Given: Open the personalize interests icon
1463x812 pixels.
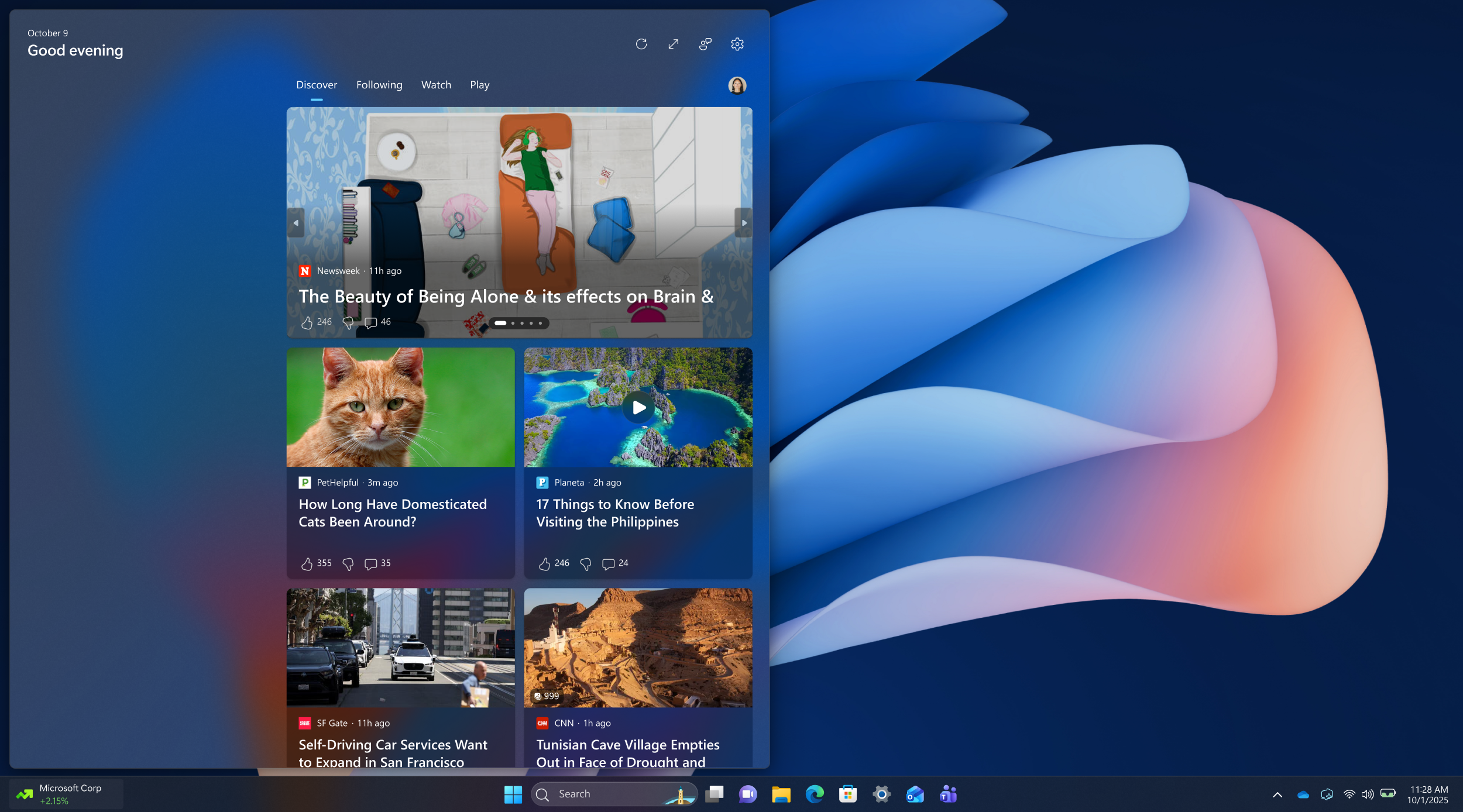Looking at the screenshot, I should (705, 44).
